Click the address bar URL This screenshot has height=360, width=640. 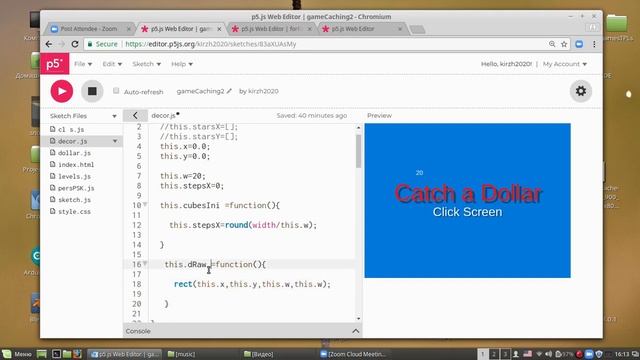click(211, 44)
